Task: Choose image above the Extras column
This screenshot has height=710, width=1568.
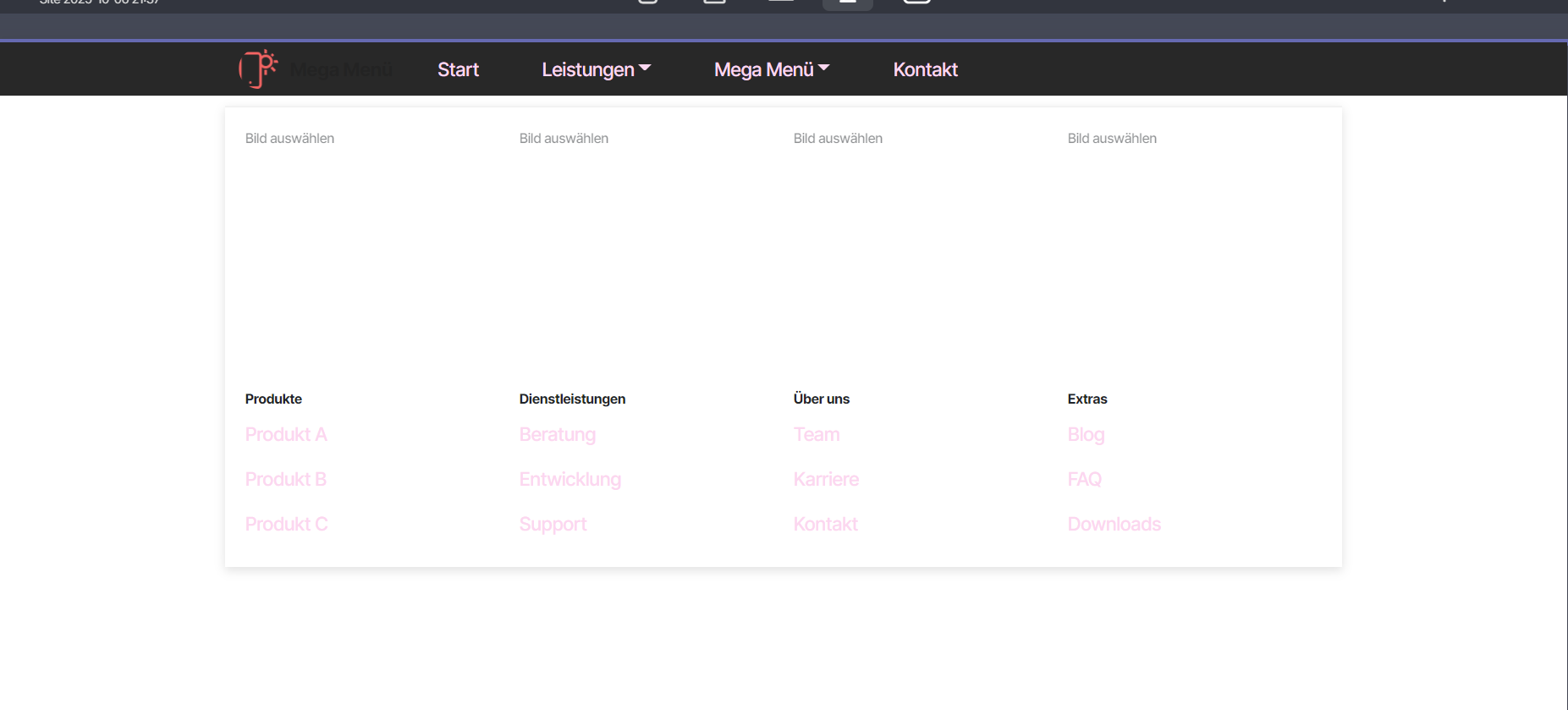Action: click(1112, 139)
